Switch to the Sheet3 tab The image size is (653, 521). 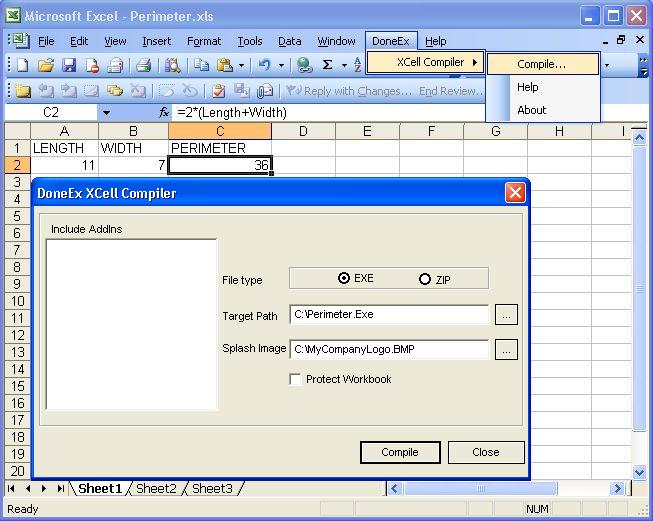tap(212, 489)
